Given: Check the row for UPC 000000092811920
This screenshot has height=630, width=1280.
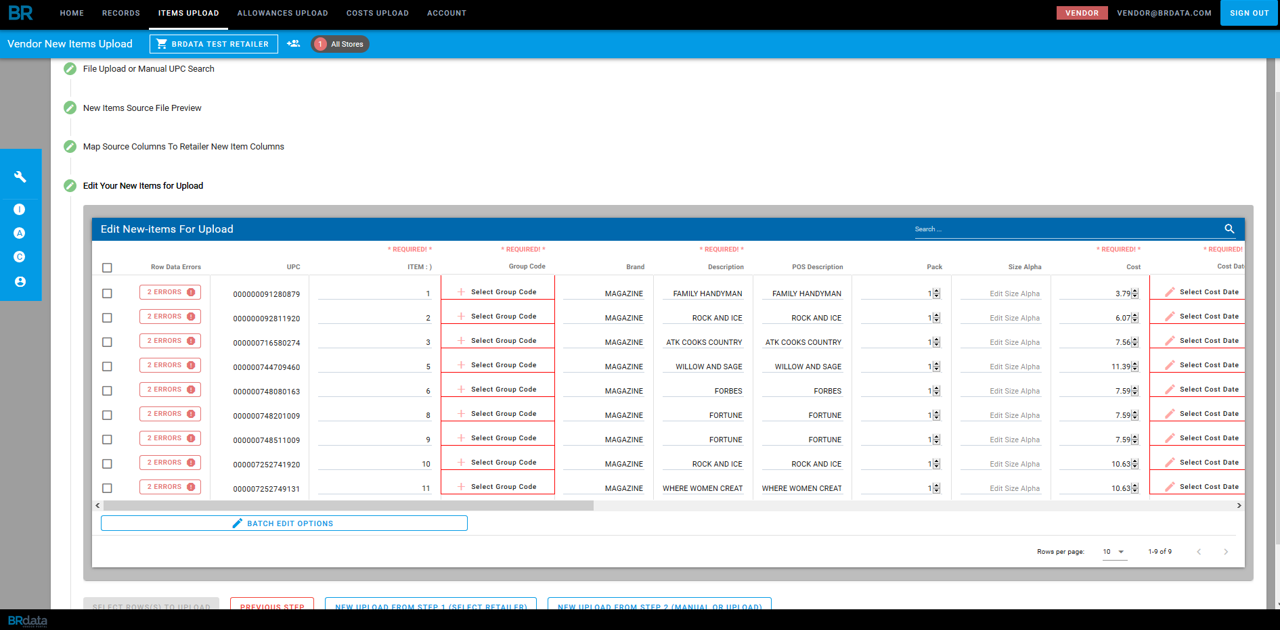Looking at the screenshot, I should click(107, 318).
